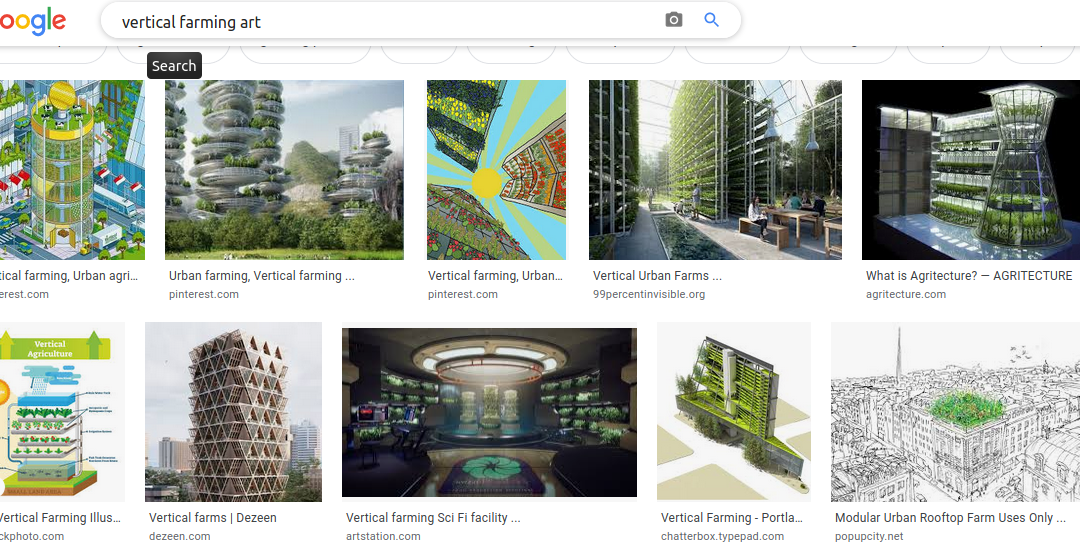Visit the chatterbox.typepad.com source link
Image resolution: width=1080 pixels, height=551 pixels.
pos(722,537)
